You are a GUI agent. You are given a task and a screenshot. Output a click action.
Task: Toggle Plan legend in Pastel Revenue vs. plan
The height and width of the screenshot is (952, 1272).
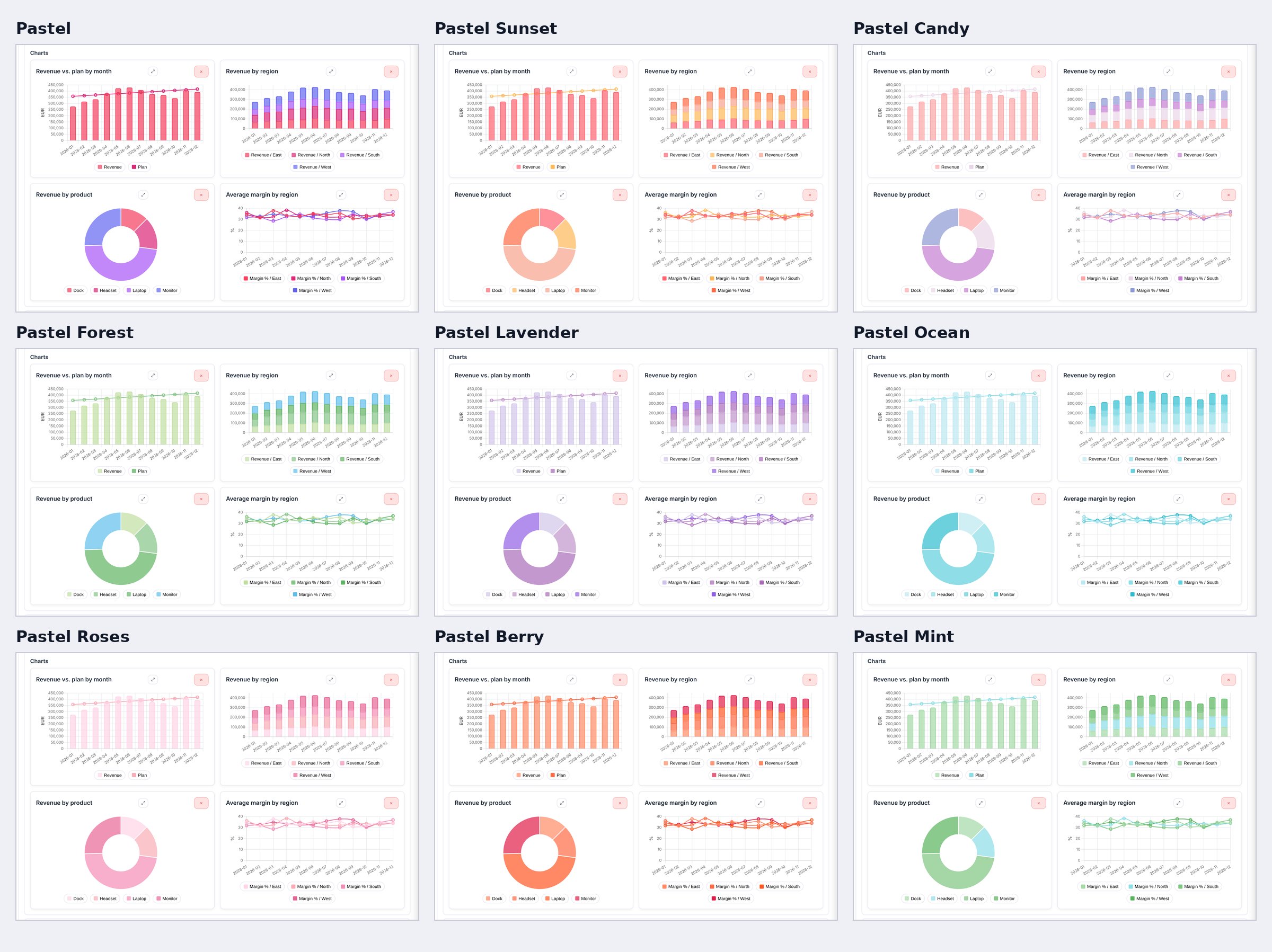click(x=139, y=167)
